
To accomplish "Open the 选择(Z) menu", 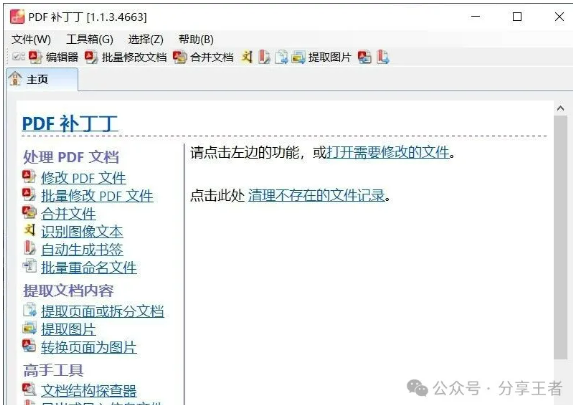I will tap(146, 39).
